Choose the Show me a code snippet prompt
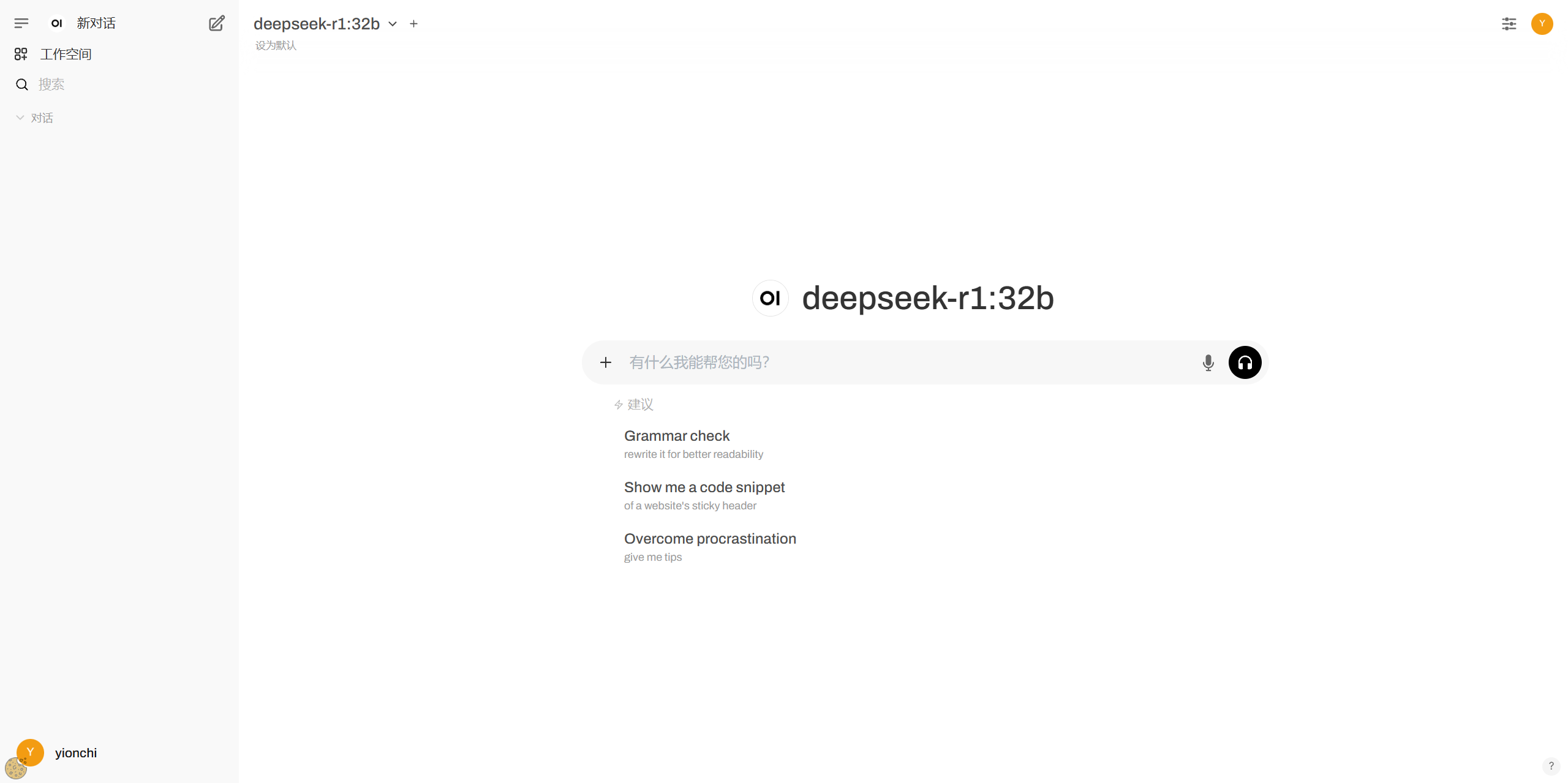Image resolution: width=1568 pixels, height=783 pixels. point(704,487)
